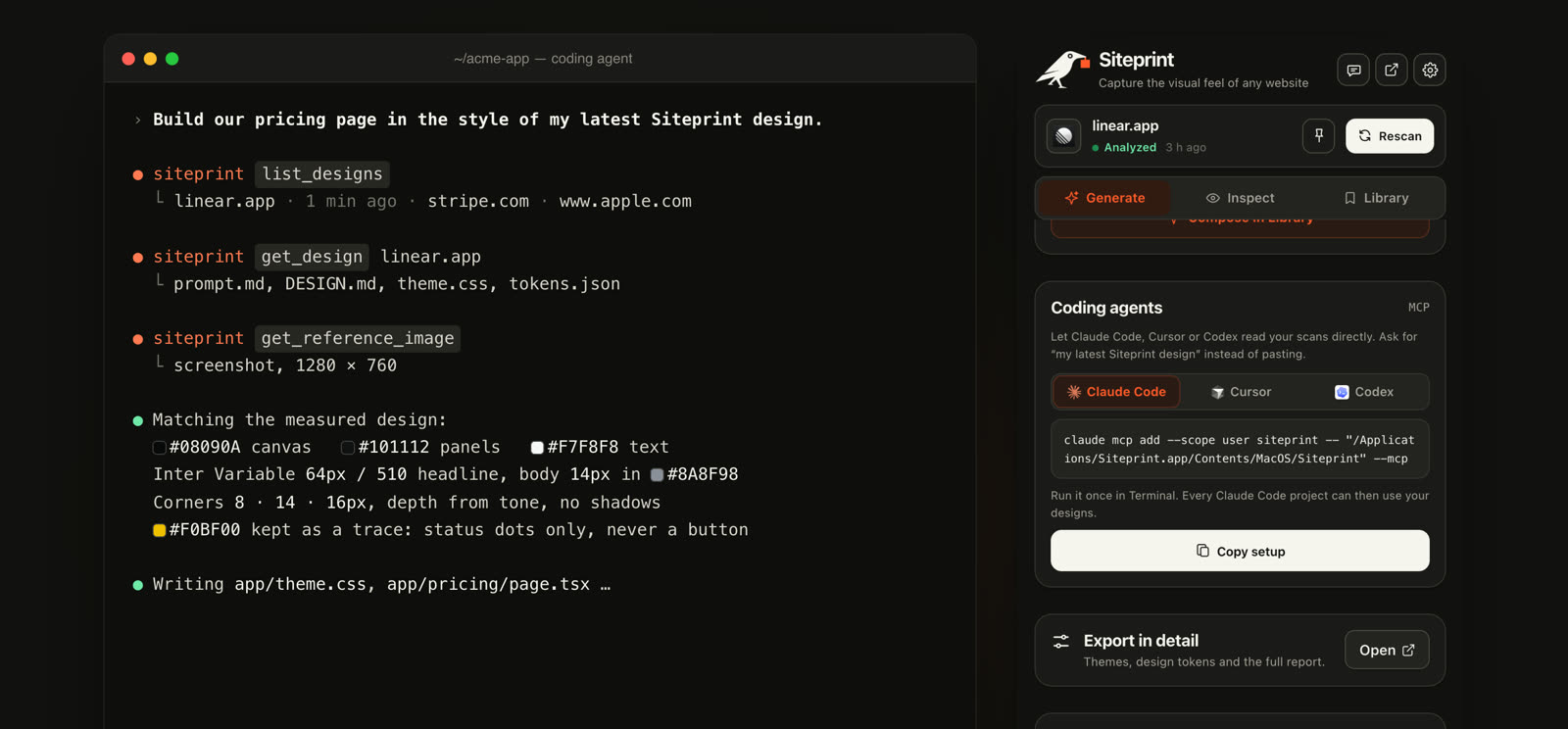
Task: Switch to the Inspect tab
Action: (x=1240, y=198)
